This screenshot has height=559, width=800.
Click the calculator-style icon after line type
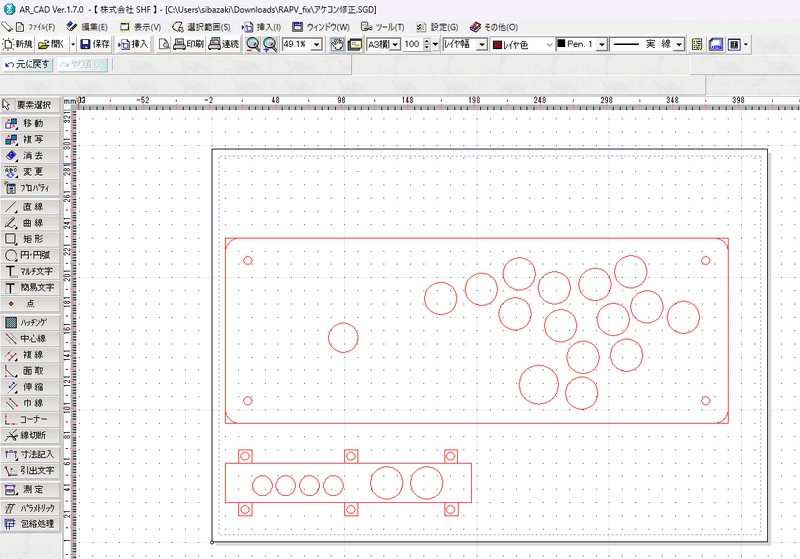pos(697,44)
